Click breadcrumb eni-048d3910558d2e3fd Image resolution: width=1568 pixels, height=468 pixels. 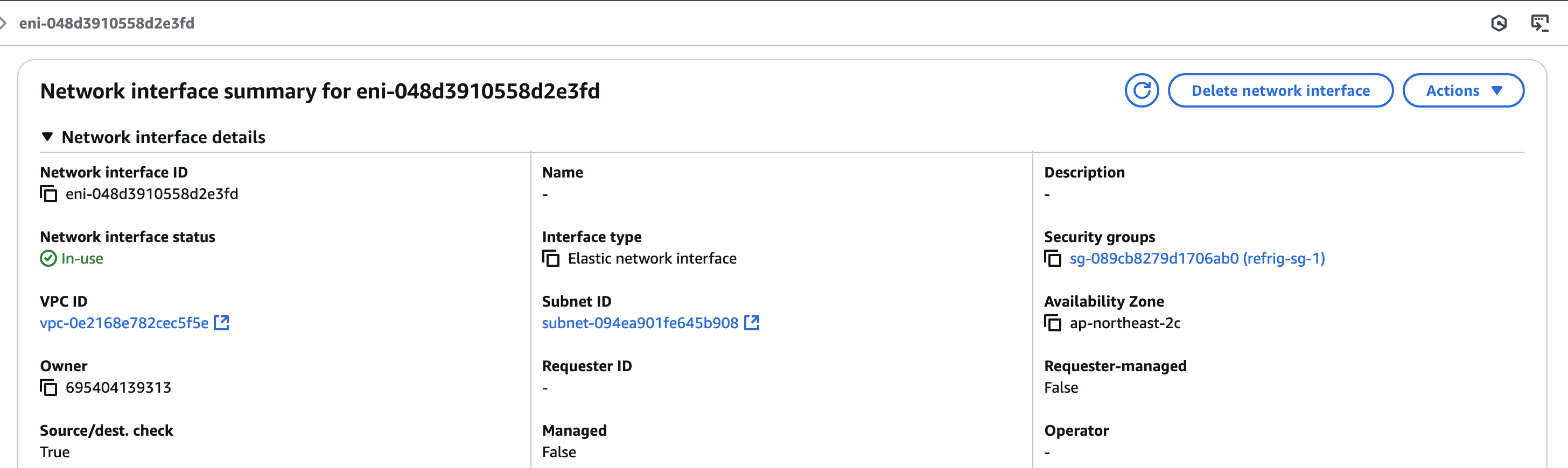[107, 23]
